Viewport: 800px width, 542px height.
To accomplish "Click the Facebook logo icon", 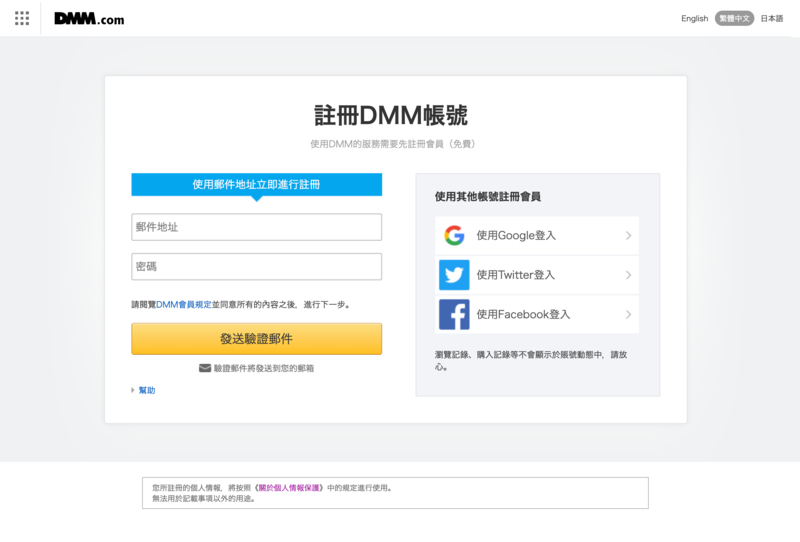I will click(454, 314).
